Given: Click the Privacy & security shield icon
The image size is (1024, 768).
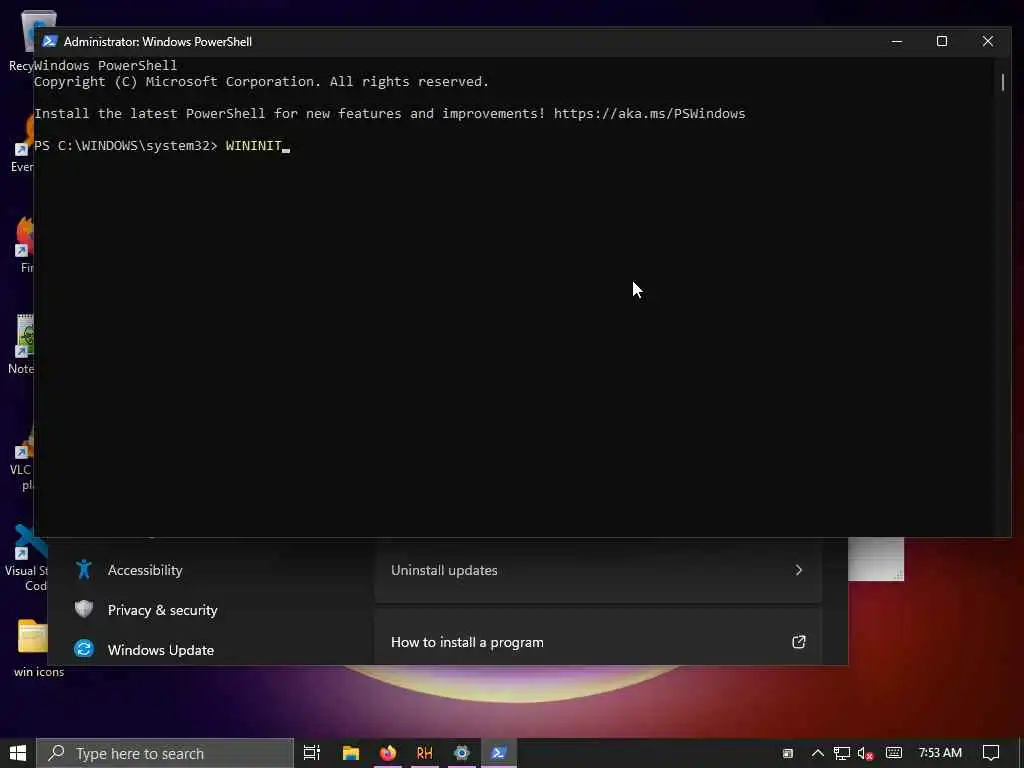Looking at the screenshot, I should (84, 609).
